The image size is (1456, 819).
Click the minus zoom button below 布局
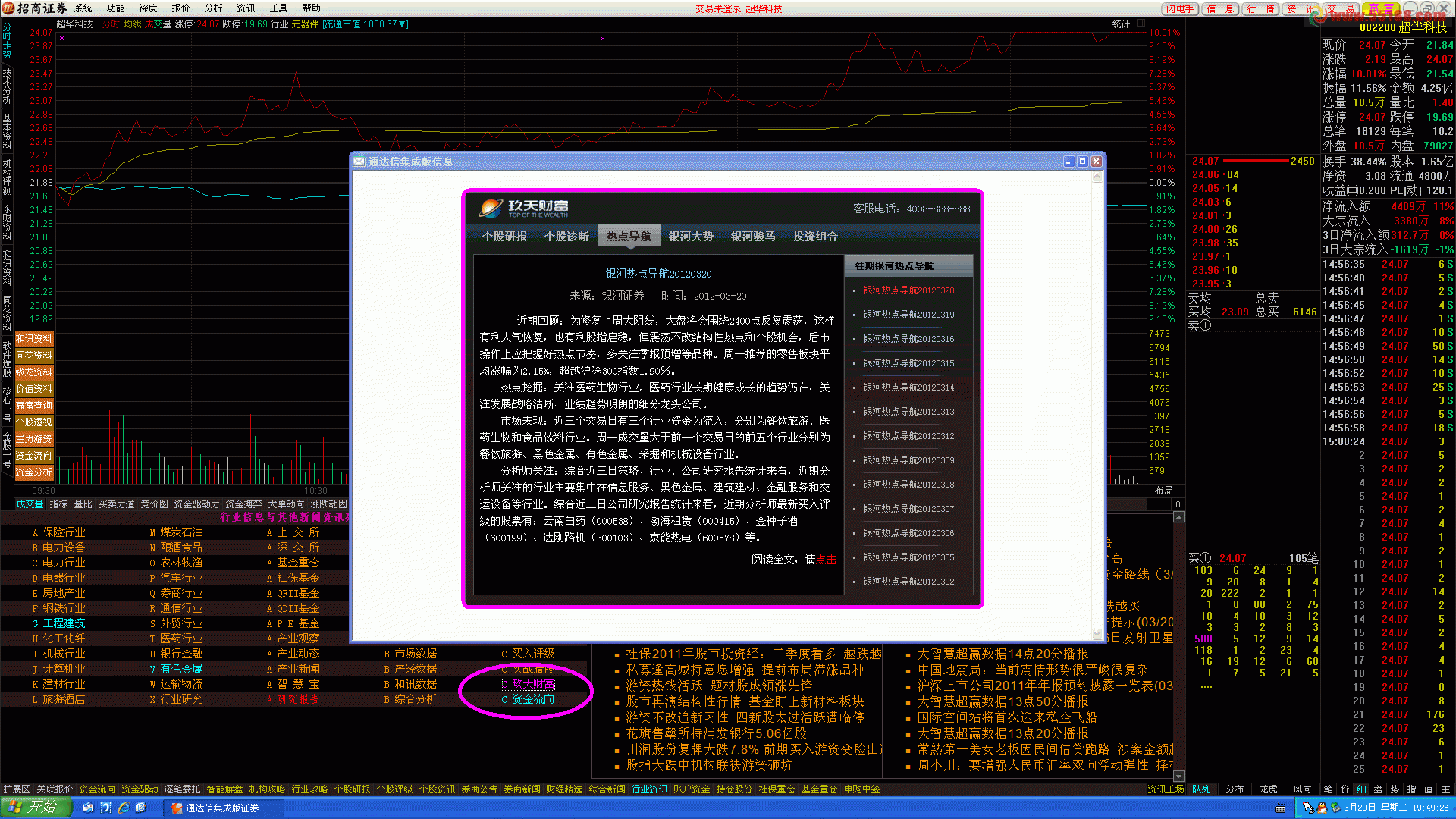pyautogui.click(x=1165, y=504)
